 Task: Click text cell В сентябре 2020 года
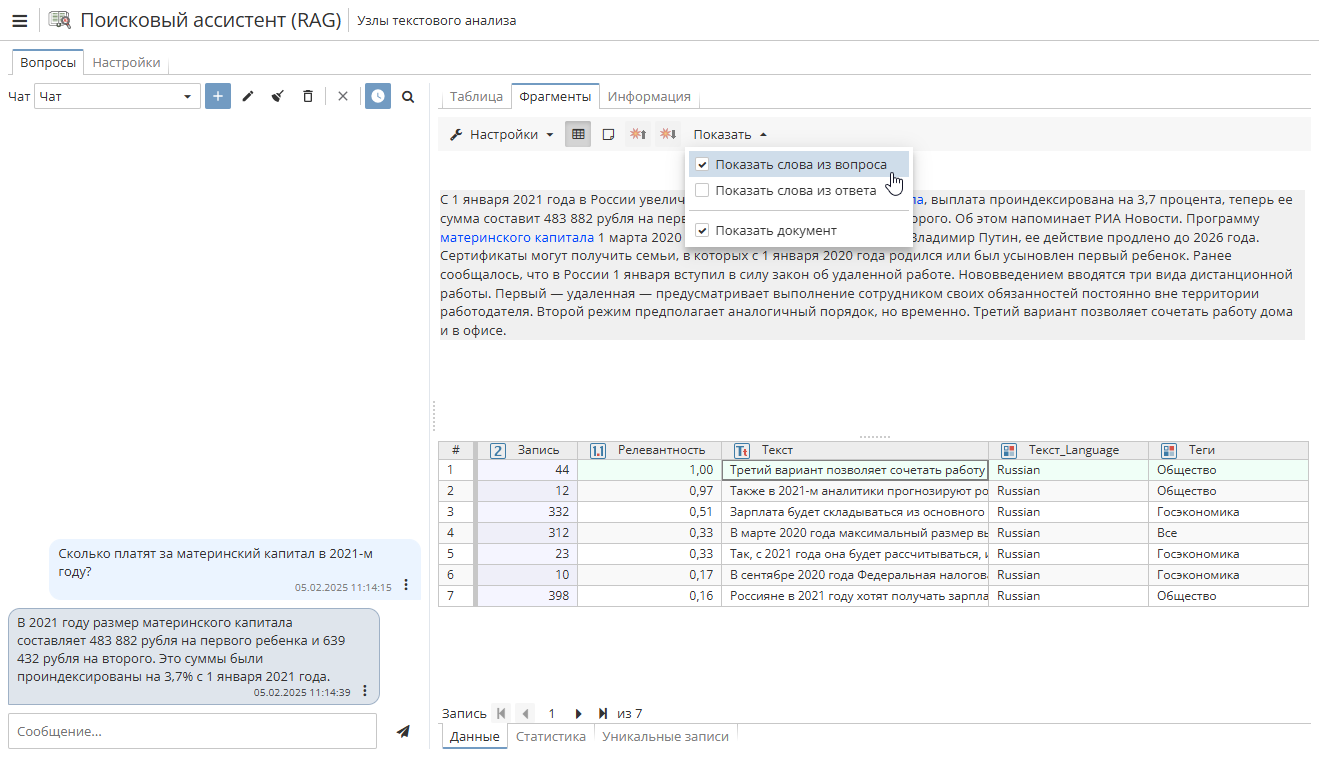tap(854, 575)
